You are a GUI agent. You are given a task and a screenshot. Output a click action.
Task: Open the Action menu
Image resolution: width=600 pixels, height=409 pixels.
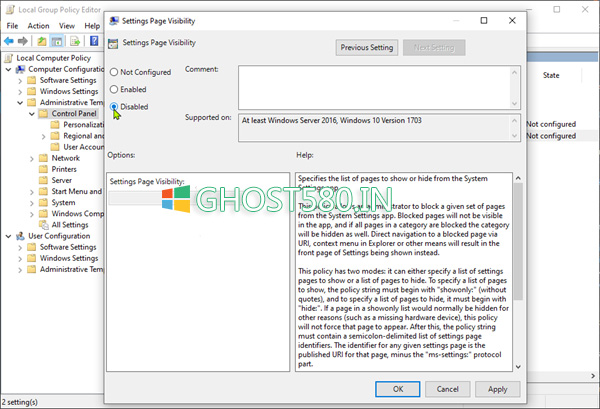(38, 26)
